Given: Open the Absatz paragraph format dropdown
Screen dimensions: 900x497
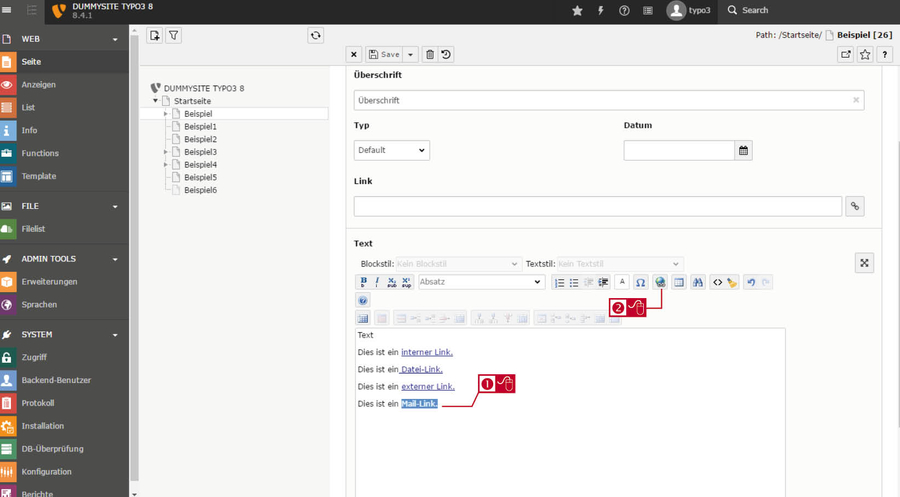Looking at the screenshot, I should click(x=481, y=282).
